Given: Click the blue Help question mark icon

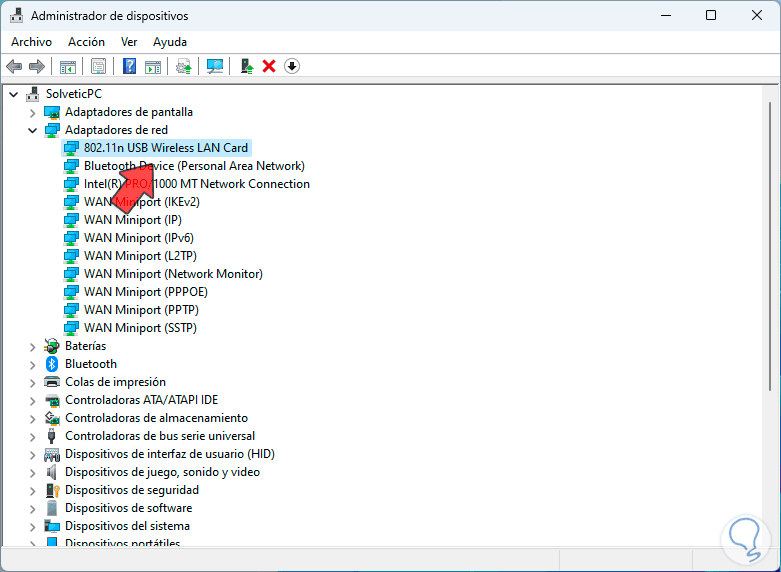Looking at the screenshot, I should [130, 66].
